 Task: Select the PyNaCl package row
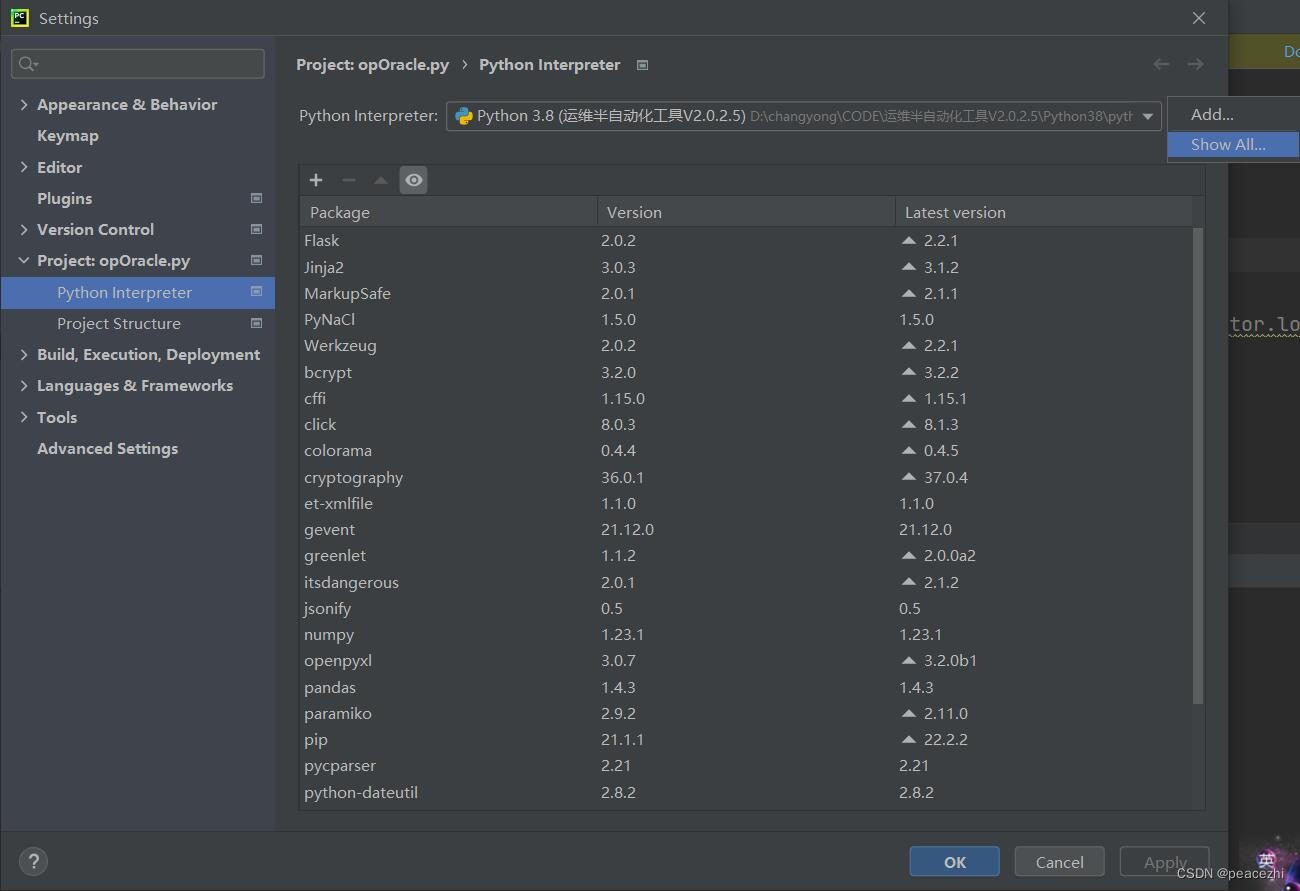[746, 319]
